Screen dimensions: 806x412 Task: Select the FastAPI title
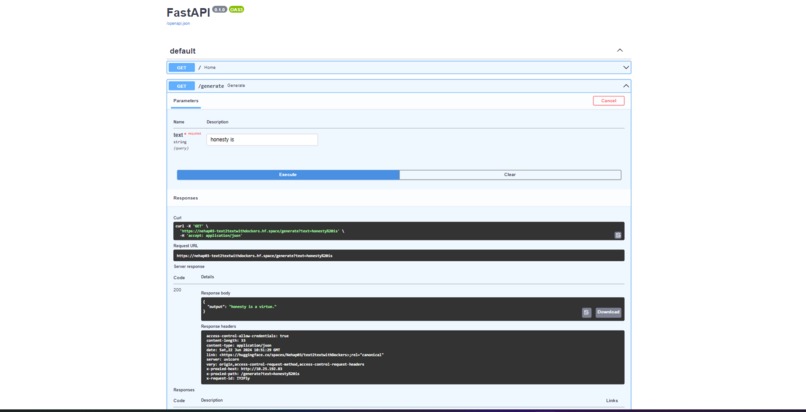click(188, 13)
